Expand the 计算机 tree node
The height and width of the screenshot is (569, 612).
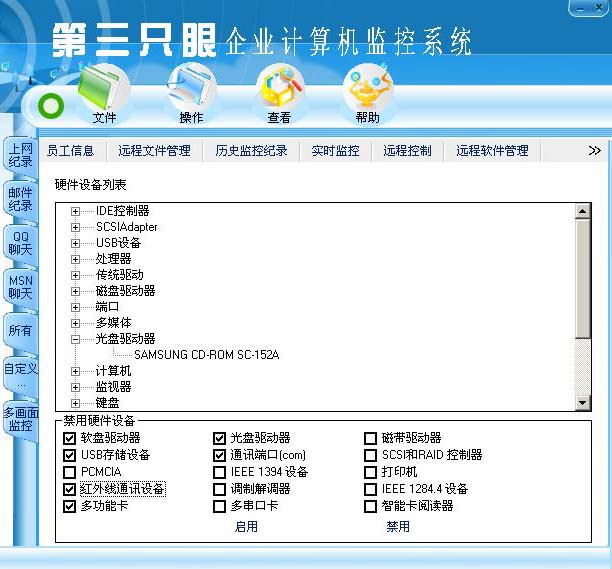click(x=75, y=372)
